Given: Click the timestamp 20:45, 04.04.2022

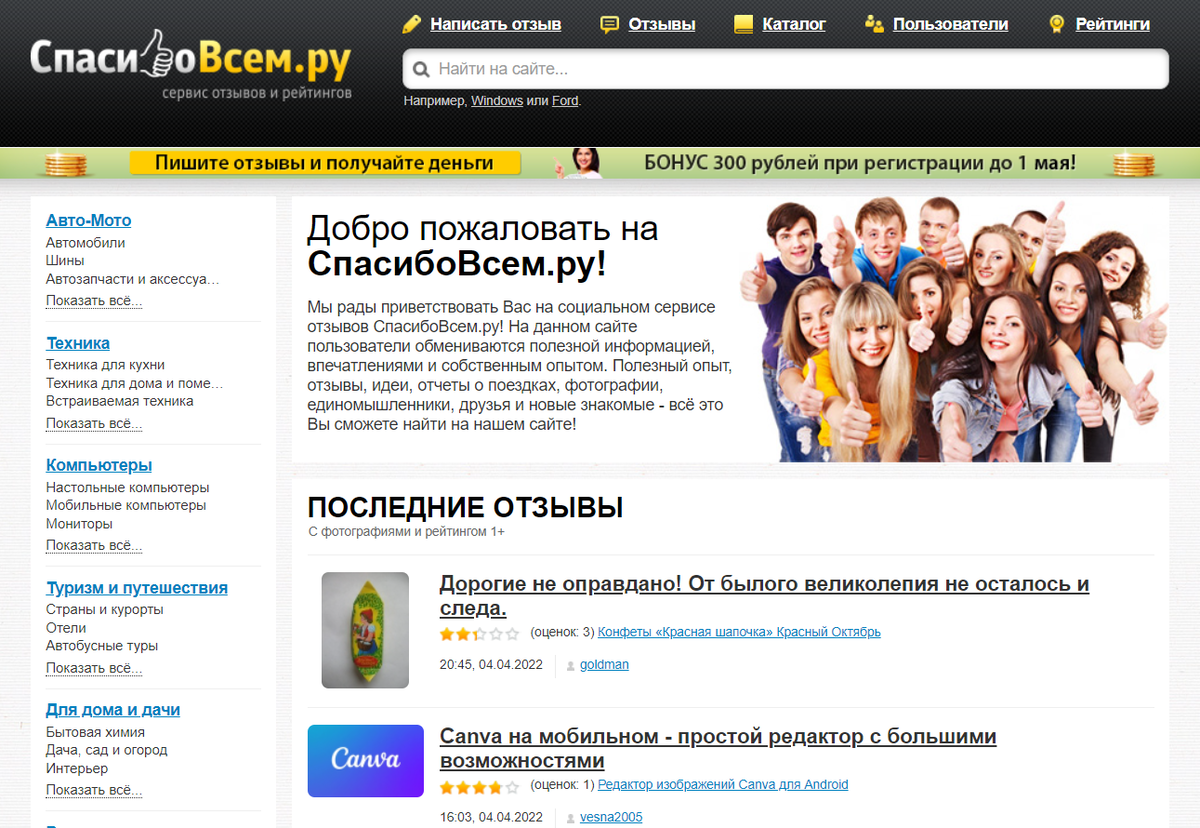Looking at the screenshot, I should tap(491, 665).
